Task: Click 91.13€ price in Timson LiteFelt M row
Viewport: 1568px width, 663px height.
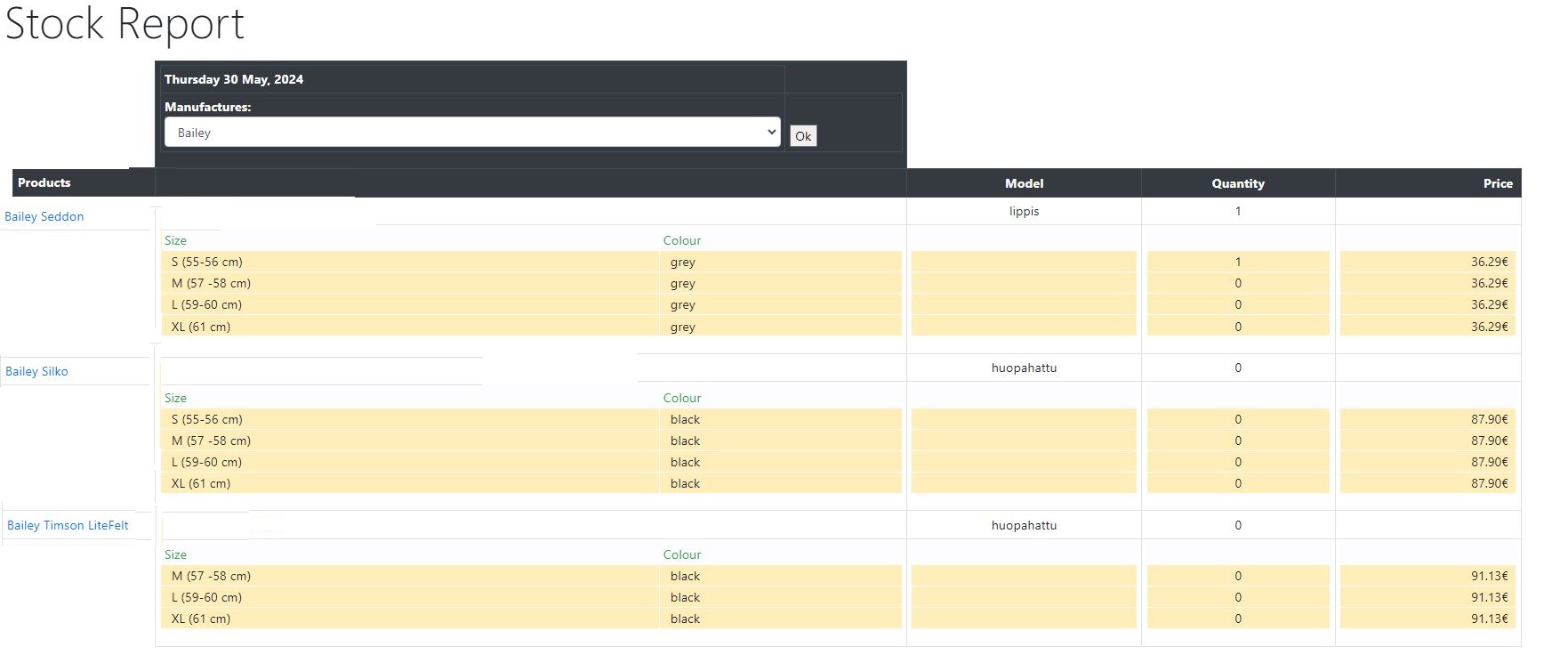Action: [x=1489, y=576]
